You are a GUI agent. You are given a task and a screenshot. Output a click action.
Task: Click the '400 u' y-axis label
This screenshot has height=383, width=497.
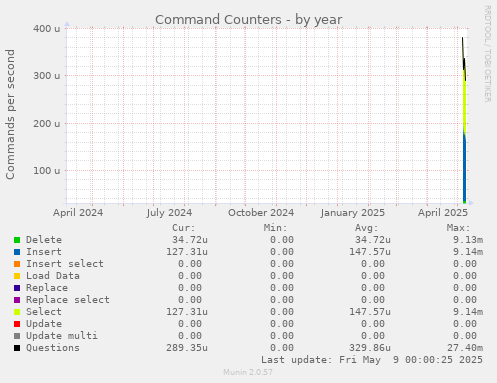47,29
